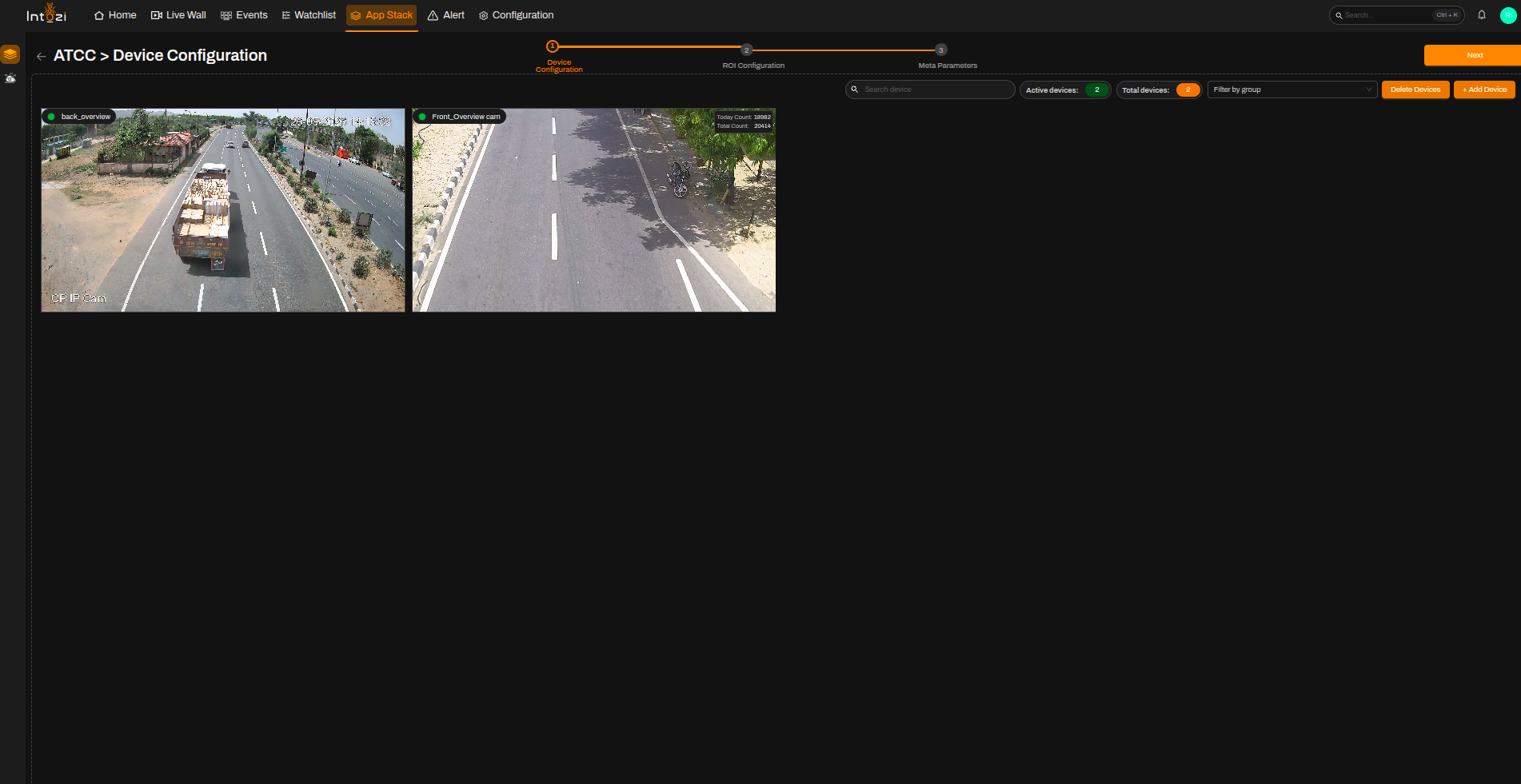
Task: Select the Front_Overview cam thumbnail
Action: 594,210
